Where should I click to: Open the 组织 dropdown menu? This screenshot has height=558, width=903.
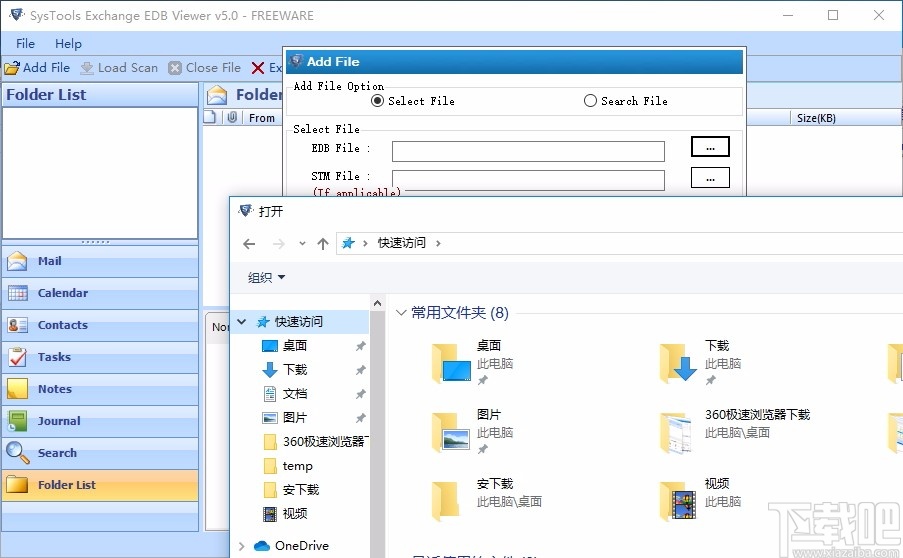click(266, 278)
